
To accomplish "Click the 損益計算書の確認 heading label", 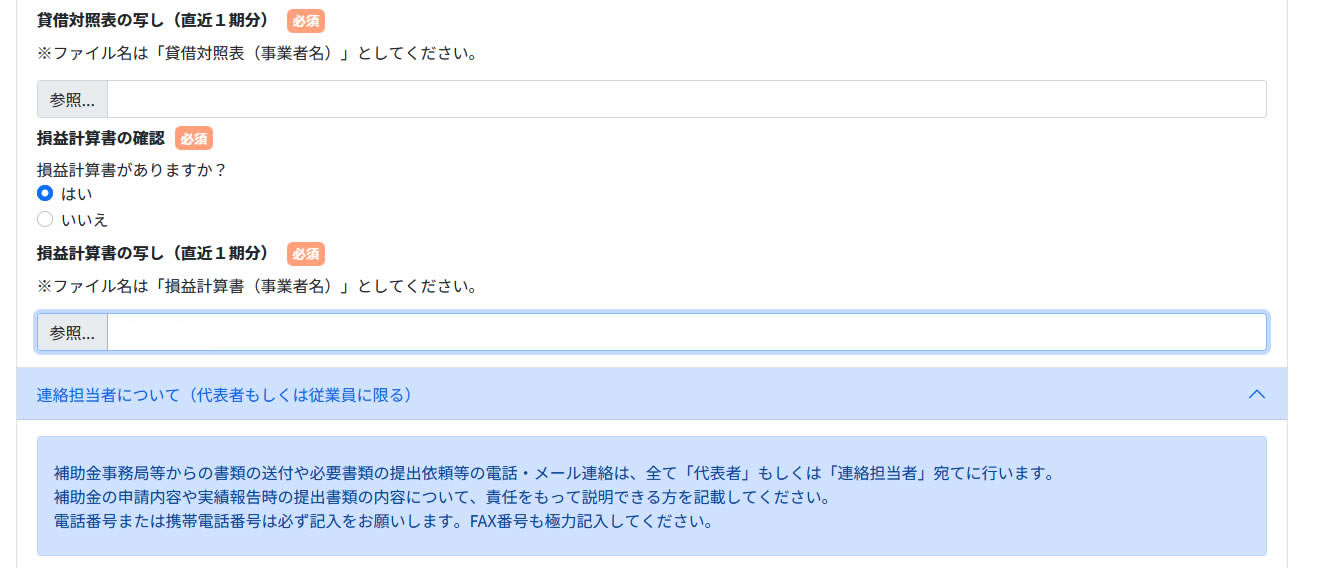I will coord(100,138).
